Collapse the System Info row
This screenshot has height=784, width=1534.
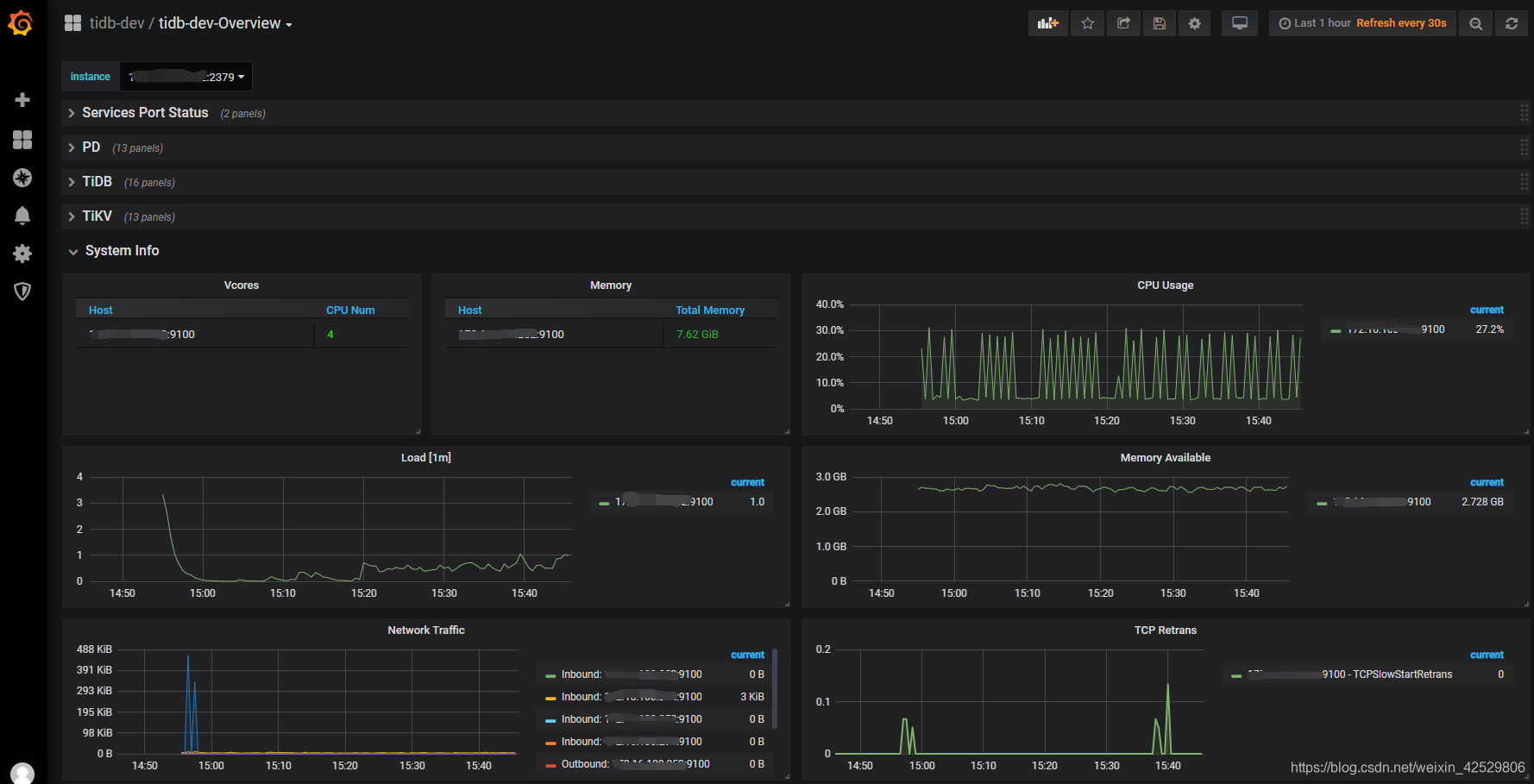(122, 251)
